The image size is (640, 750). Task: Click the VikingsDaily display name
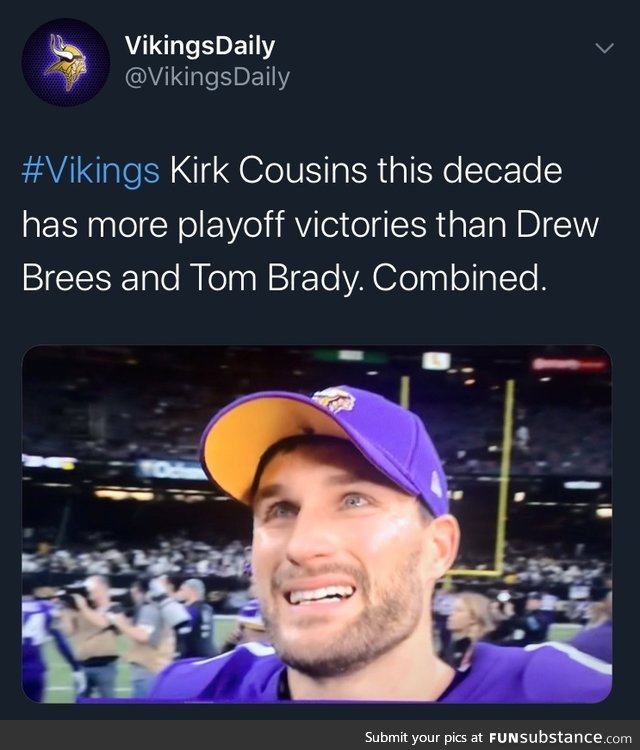click(x=199, y=46)
